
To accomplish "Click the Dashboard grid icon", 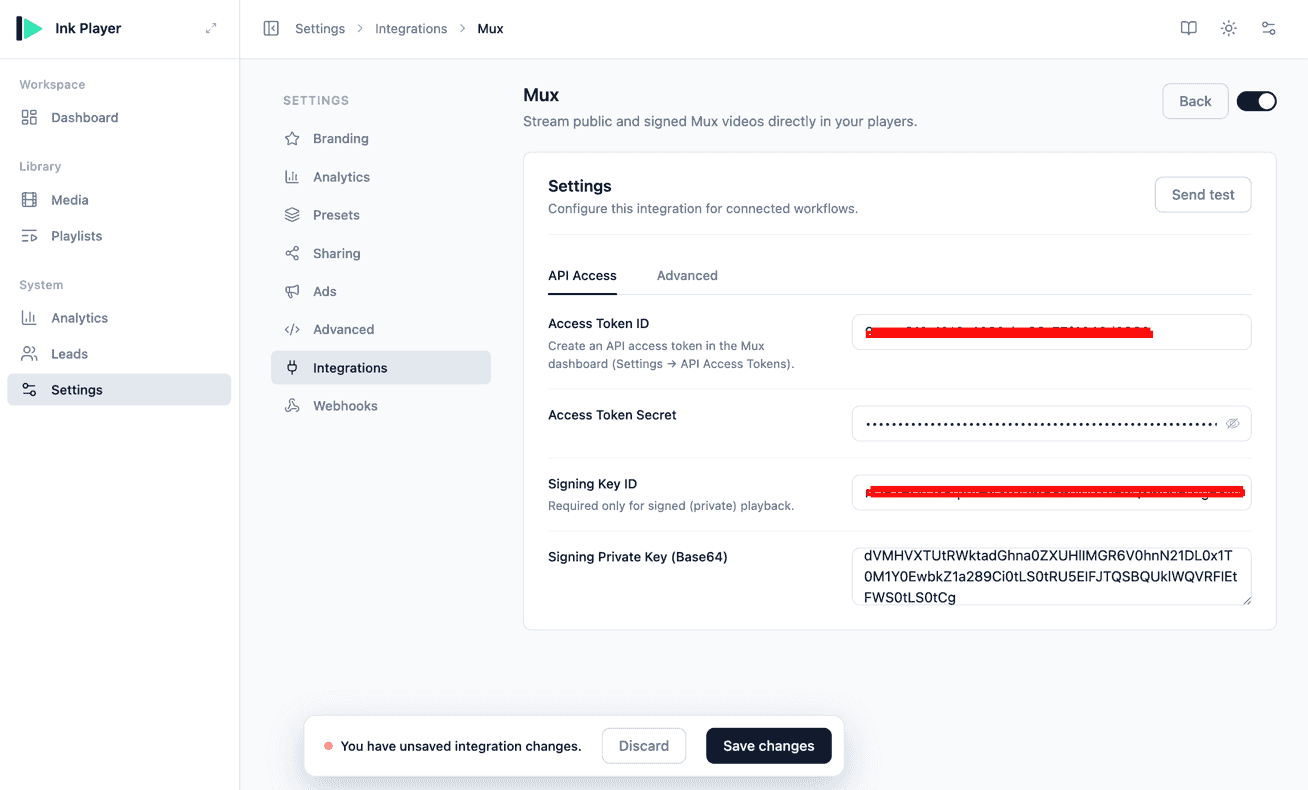I will click(x=29, y=117).
